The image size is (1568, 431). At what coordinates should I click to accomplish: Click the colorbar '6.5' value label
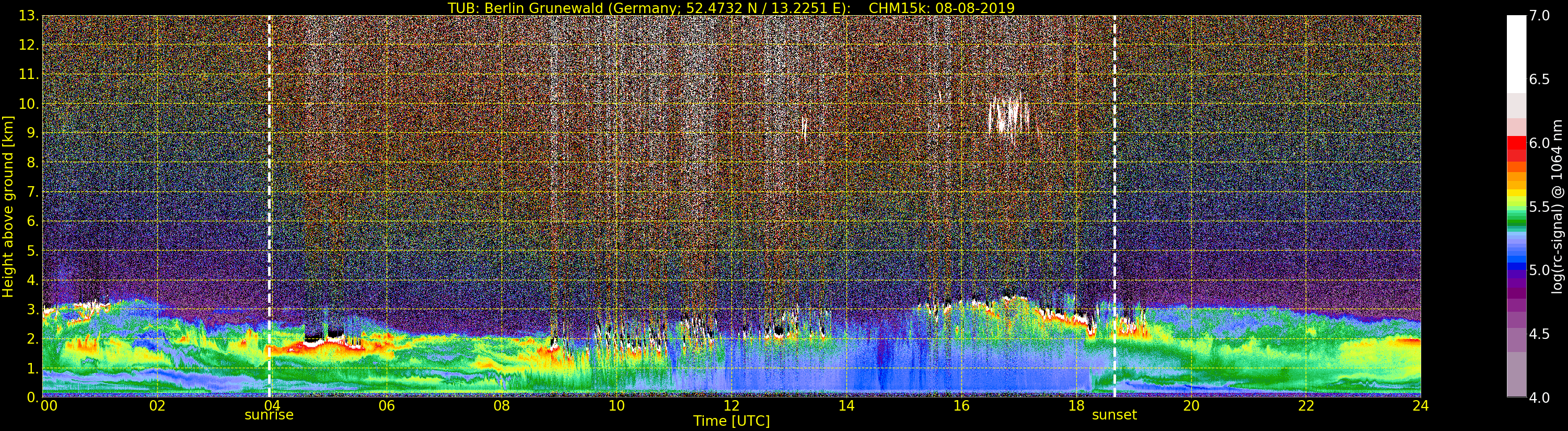point(1539,80)
